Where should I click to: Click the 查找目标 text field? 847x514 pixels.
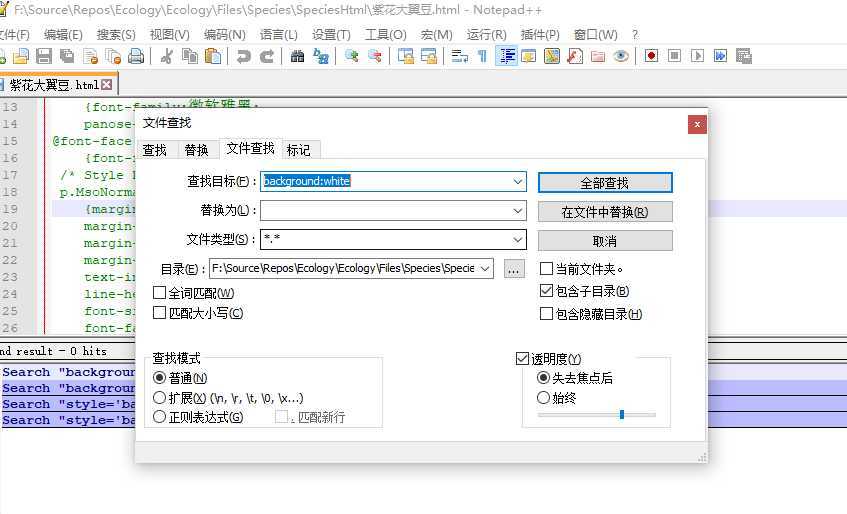(393, 181)
